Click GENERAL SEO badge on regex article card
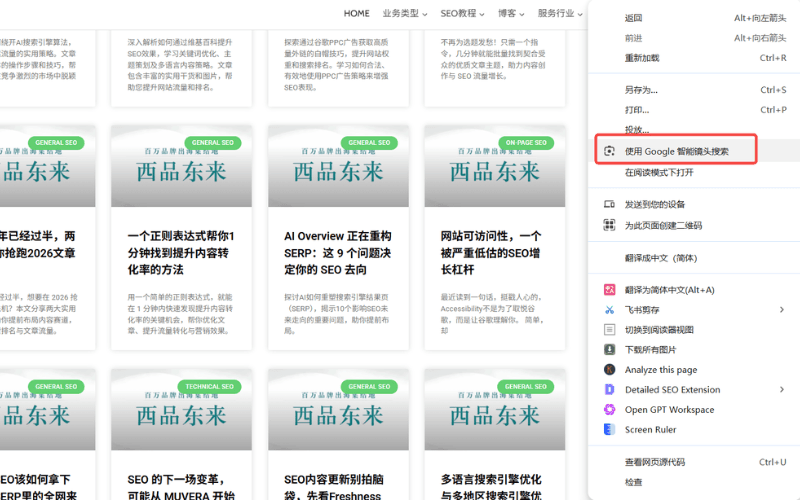800x500 pixels. coord(212,142)
